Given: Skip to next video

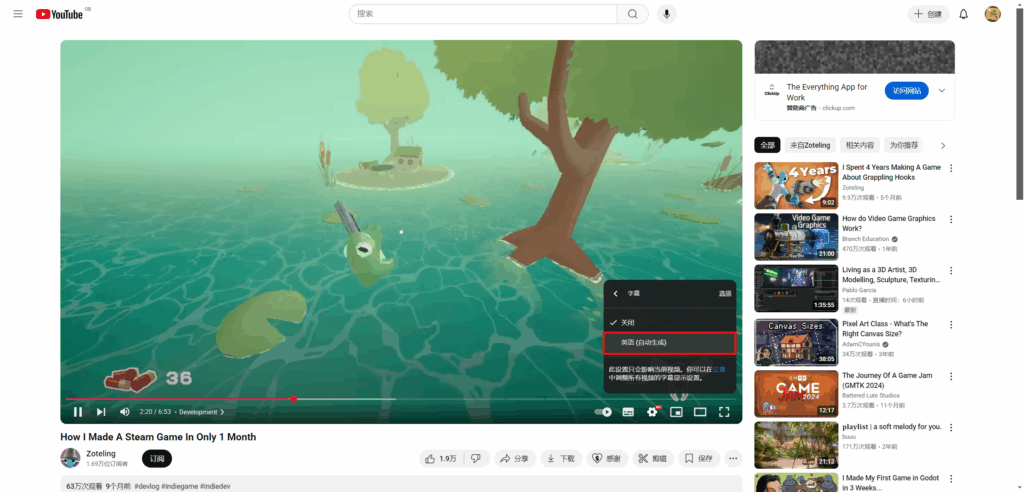Looking at the screenshot, I should click(101, 412).
